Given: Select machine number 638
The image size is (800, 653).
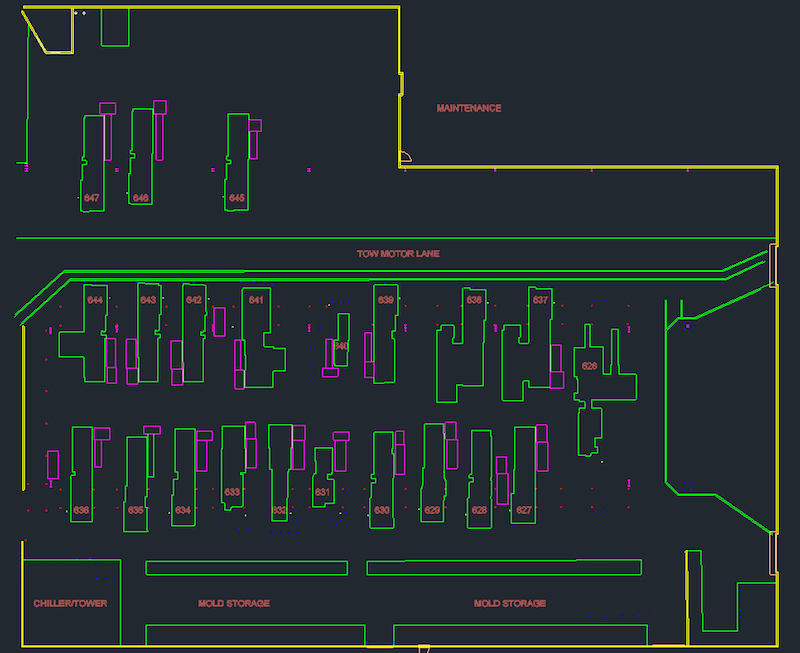Looking at the screenshot, I should click(474, 300).
